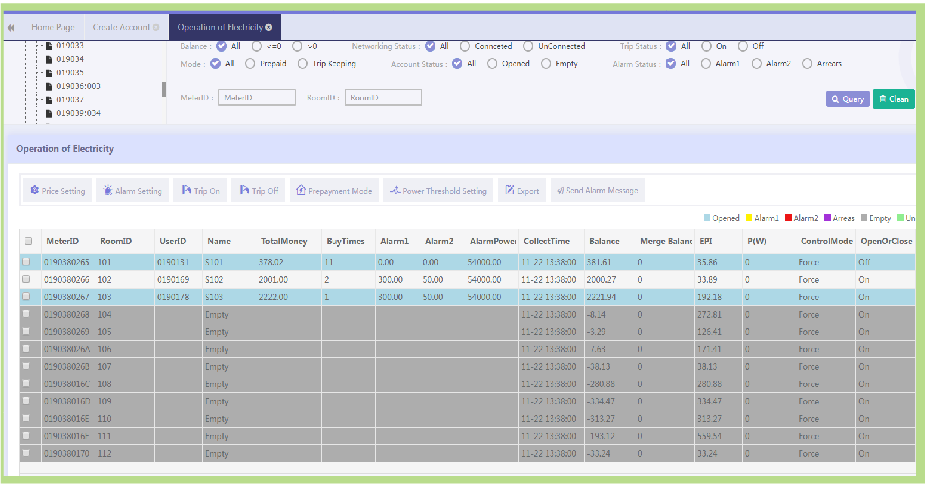Toggle the select-all checkbox in table header
The image size is (928, 484).
tap(28, 241)
